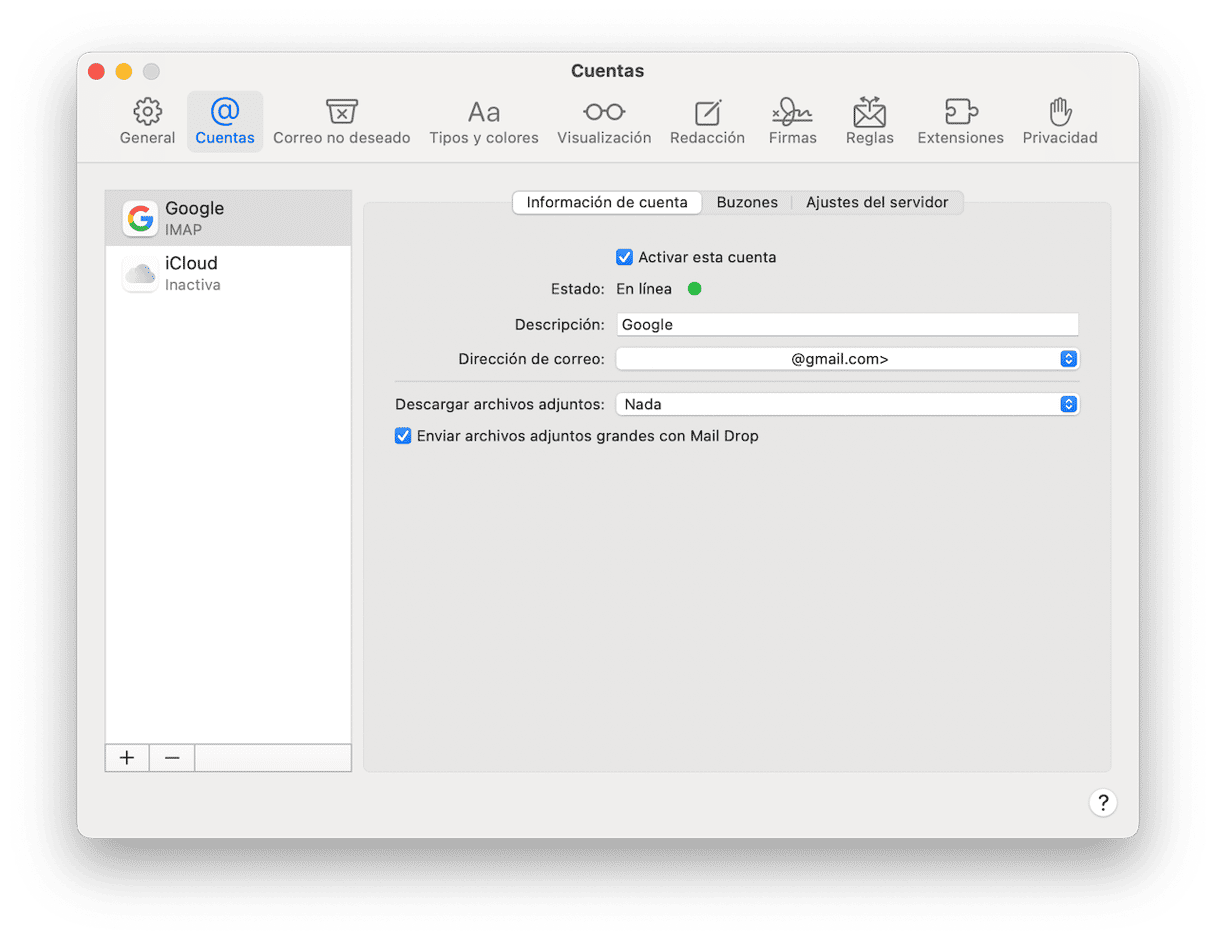Open help with the question mark button

[1102, 802]
